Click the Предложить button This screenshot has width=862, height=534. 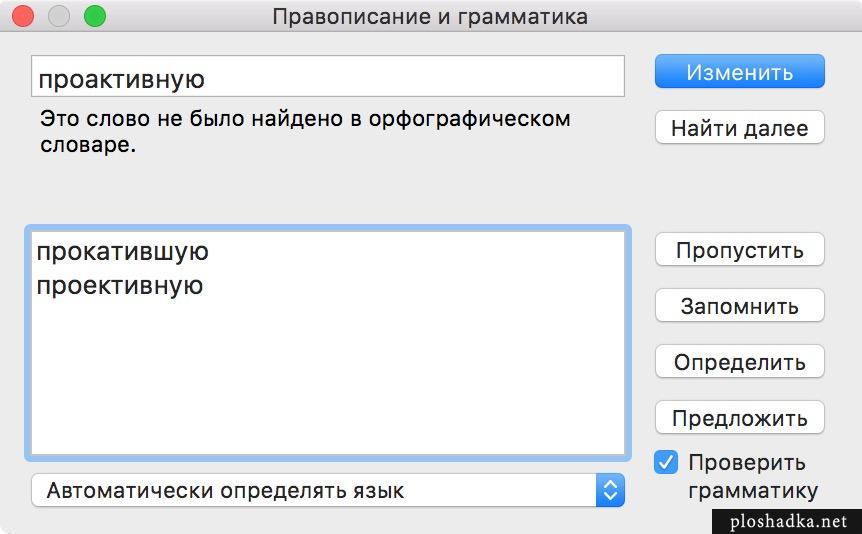tap(739, 418)
